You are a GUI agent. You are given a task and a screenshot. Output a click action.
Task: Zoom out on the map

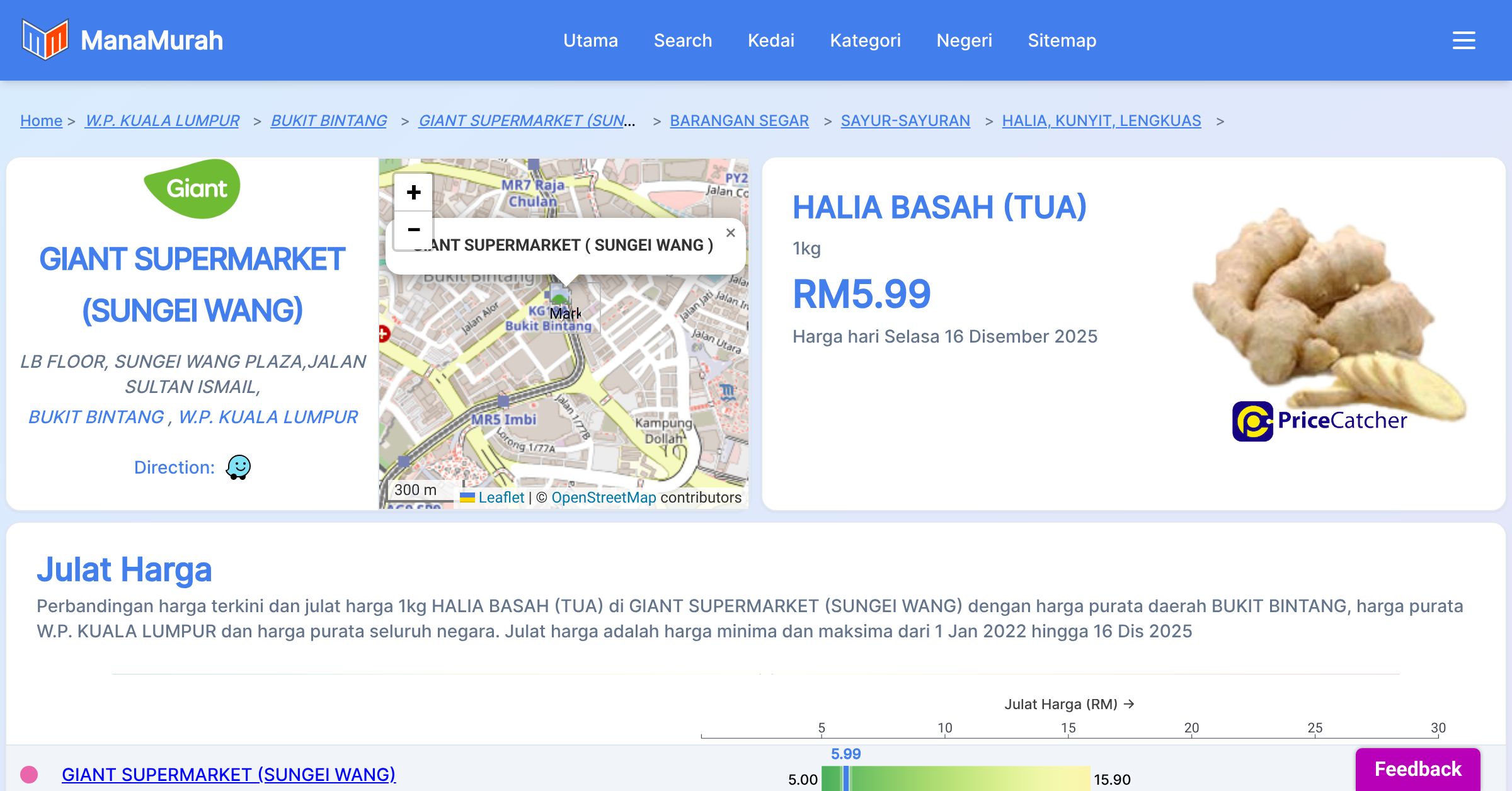tap(413, 230)
